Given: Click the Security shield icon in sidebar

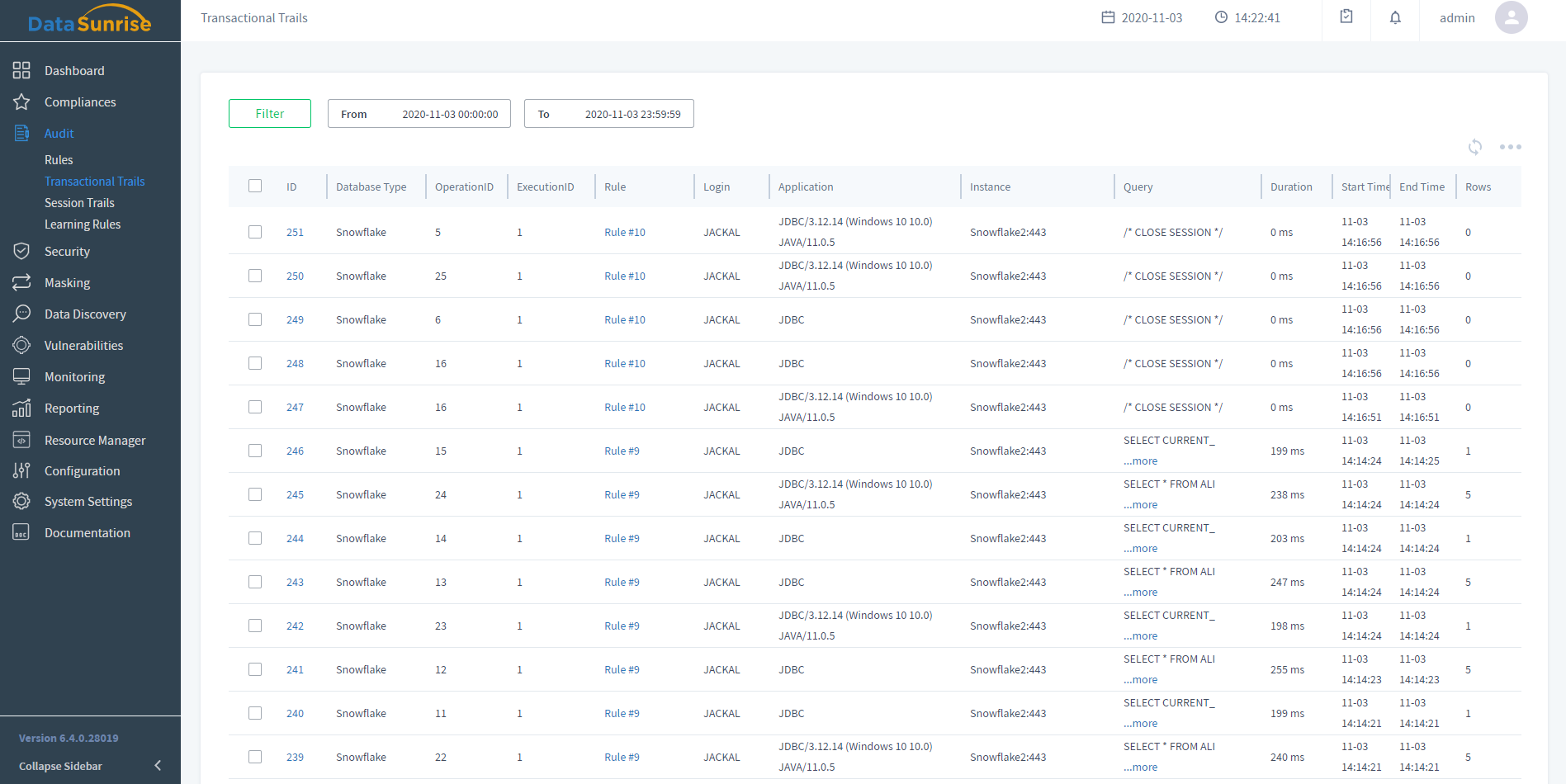Looking at the screenshot, I should tap(21, 252).
